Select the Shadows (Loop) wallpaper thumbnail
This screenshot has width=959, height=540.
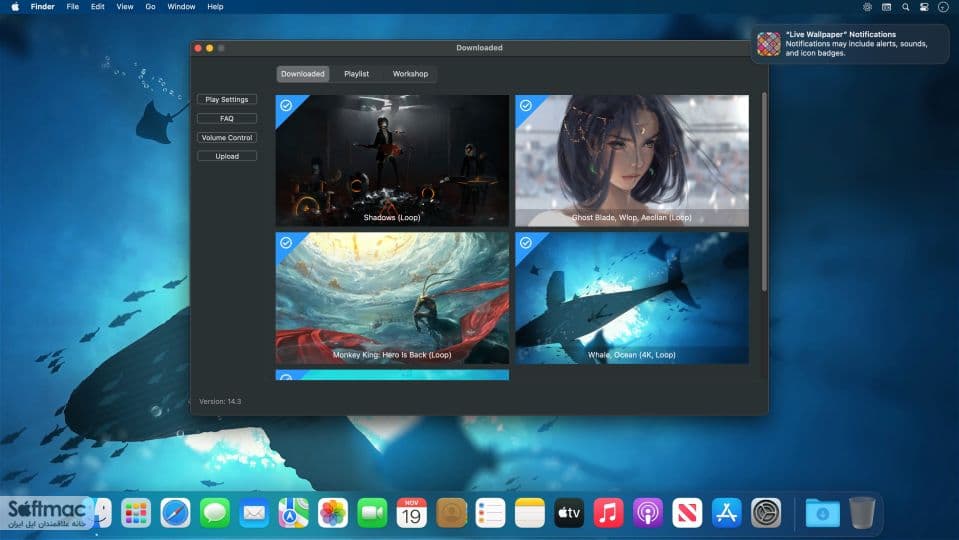(x=392, y=161)
